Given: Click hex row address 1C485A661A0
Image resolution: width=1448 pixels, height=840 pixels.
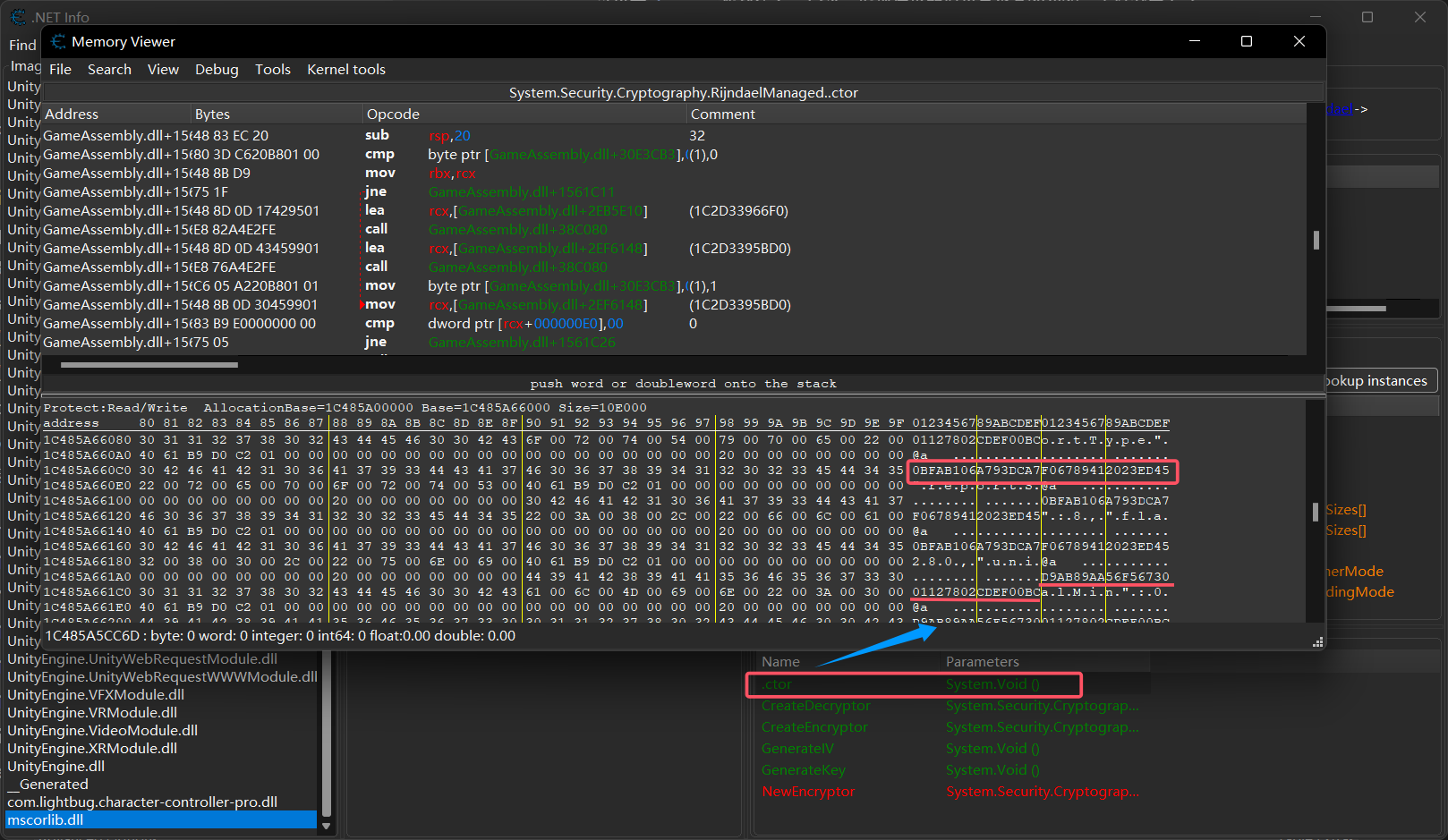Looking at the screenshot, I should pyautogui.click(x=87, y=577).
